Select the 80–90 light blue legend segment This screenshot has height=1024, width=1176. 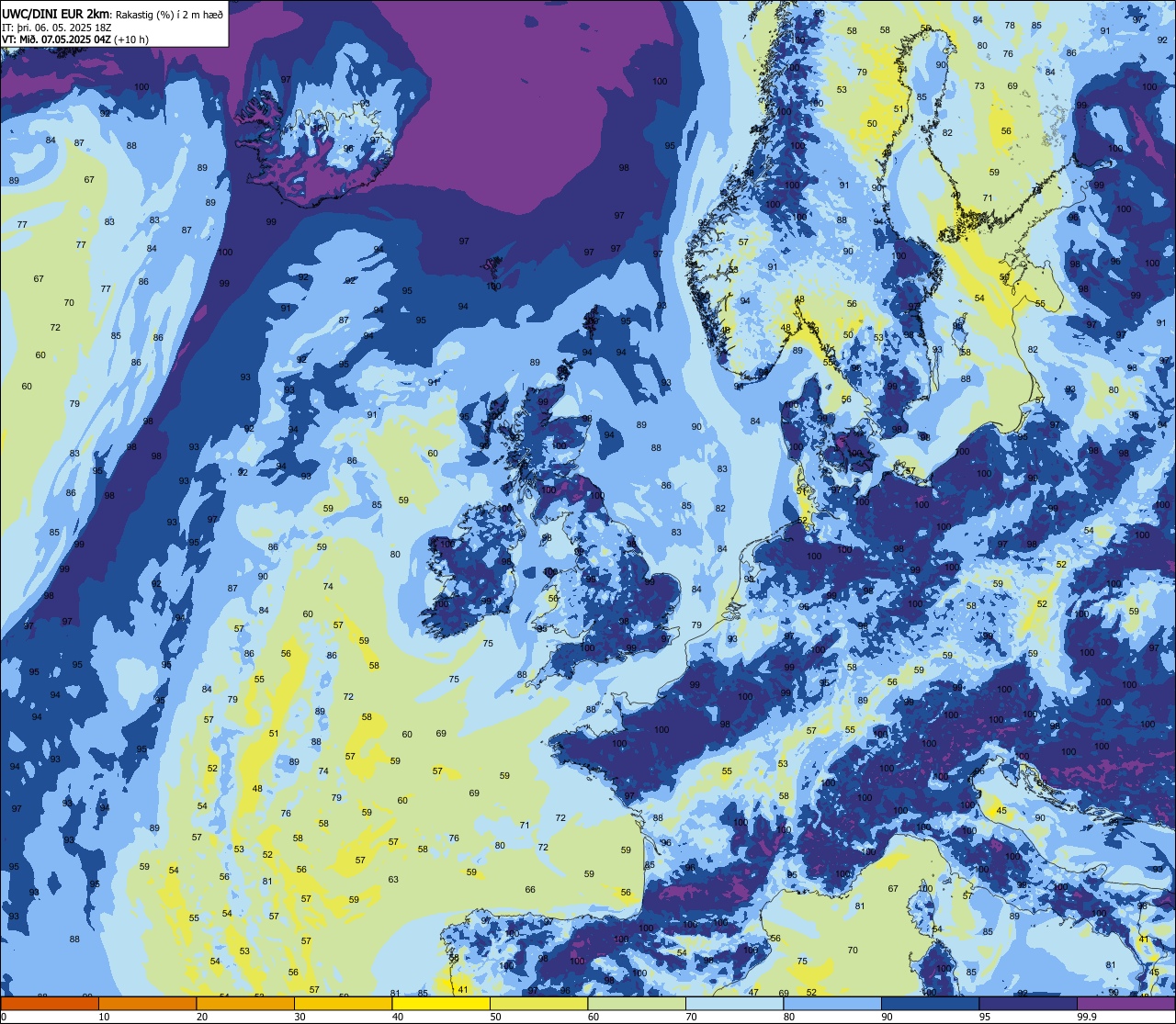pyautogui.click(x=832, y=1003)
